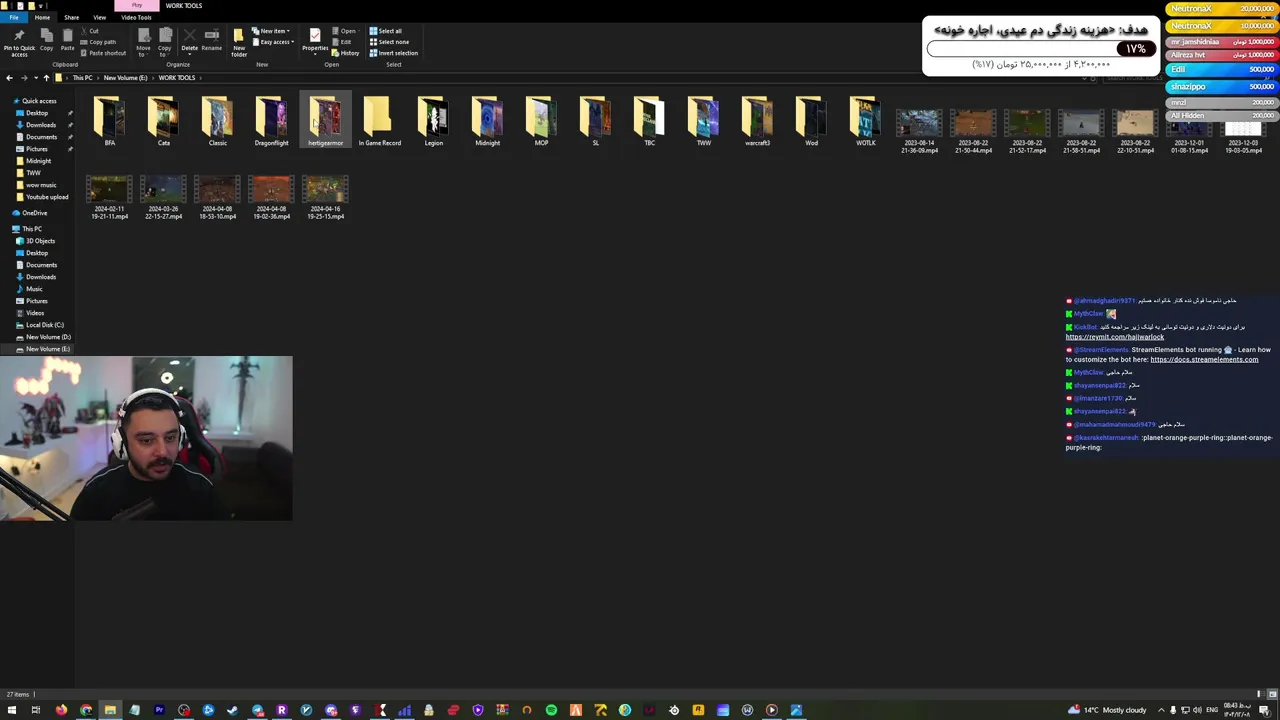Open the warcraft3 folder
1280x720 pixels.
(757, 122)
